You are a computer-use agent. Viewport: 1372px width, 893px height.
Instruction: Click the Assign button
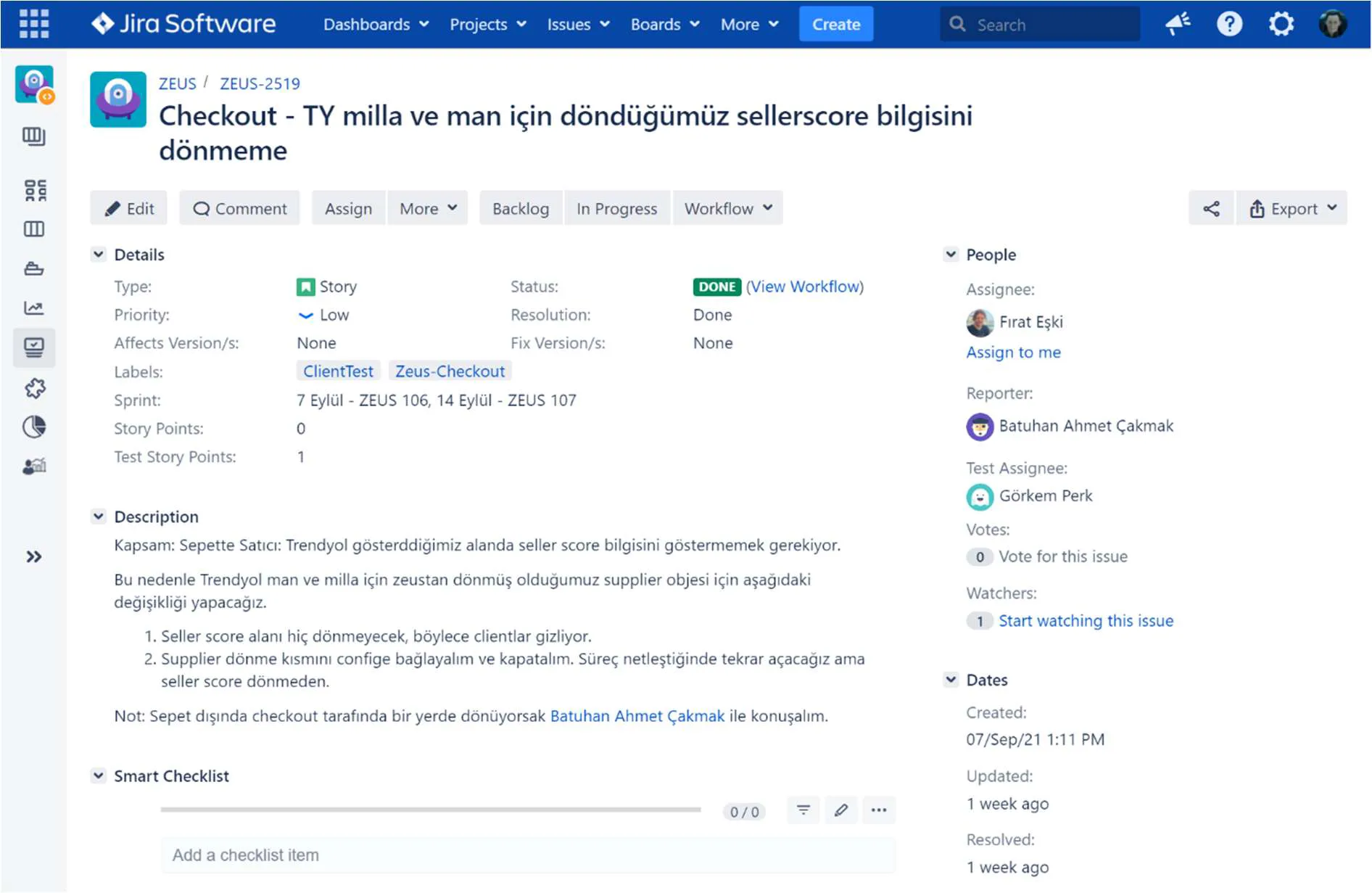[348, 209]
